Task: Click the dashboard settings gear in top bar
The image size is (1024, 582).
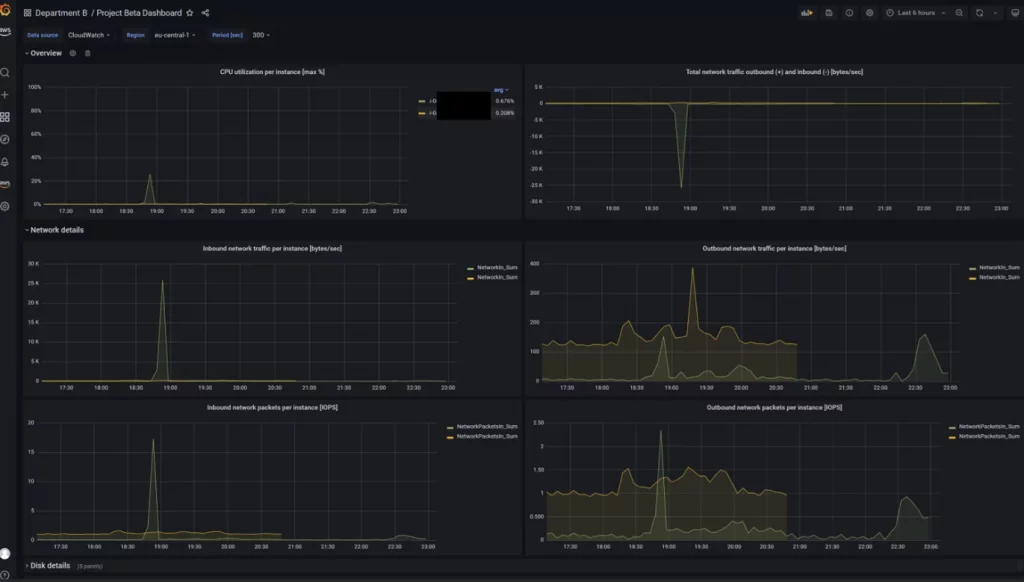Action: pos(870,13)
